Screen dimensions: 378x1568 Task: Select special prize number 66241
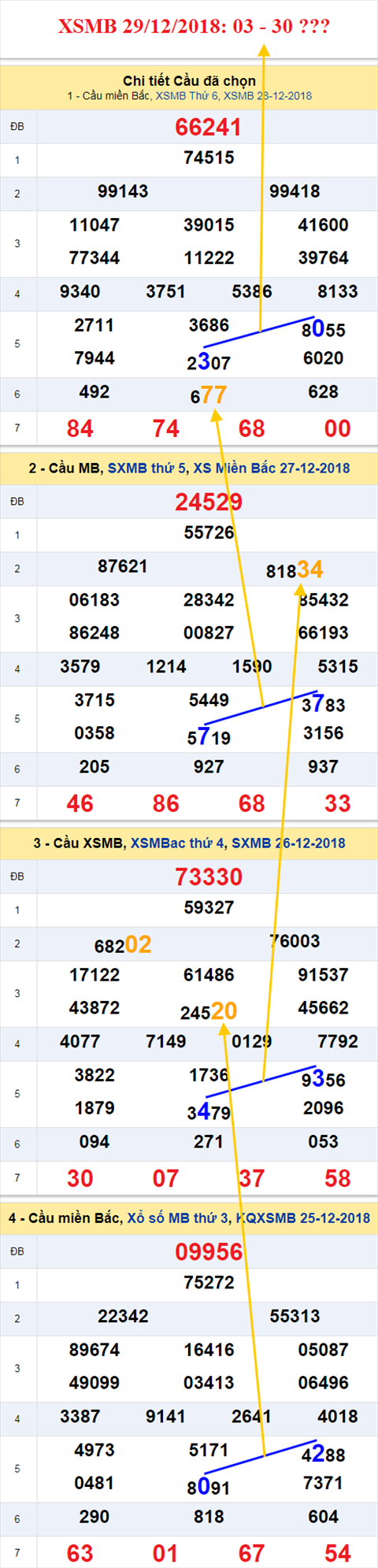[x=209, y=127]
